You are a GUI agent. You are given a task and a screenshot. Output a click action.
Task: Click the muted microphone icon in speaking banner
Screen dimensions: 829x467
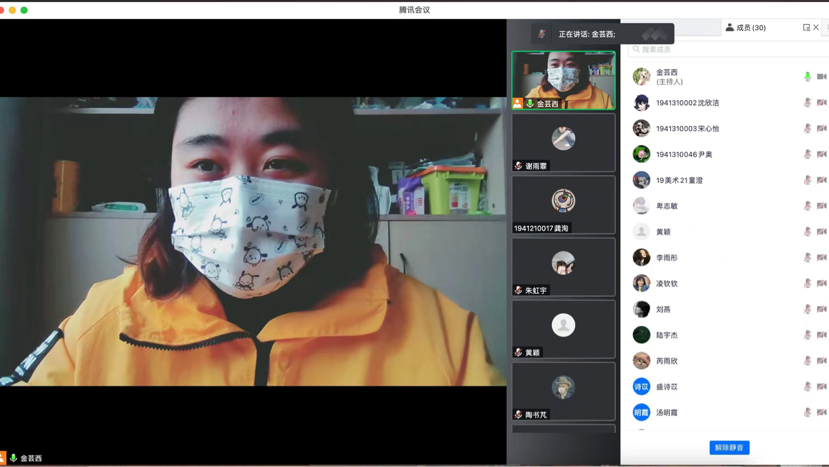542,34
